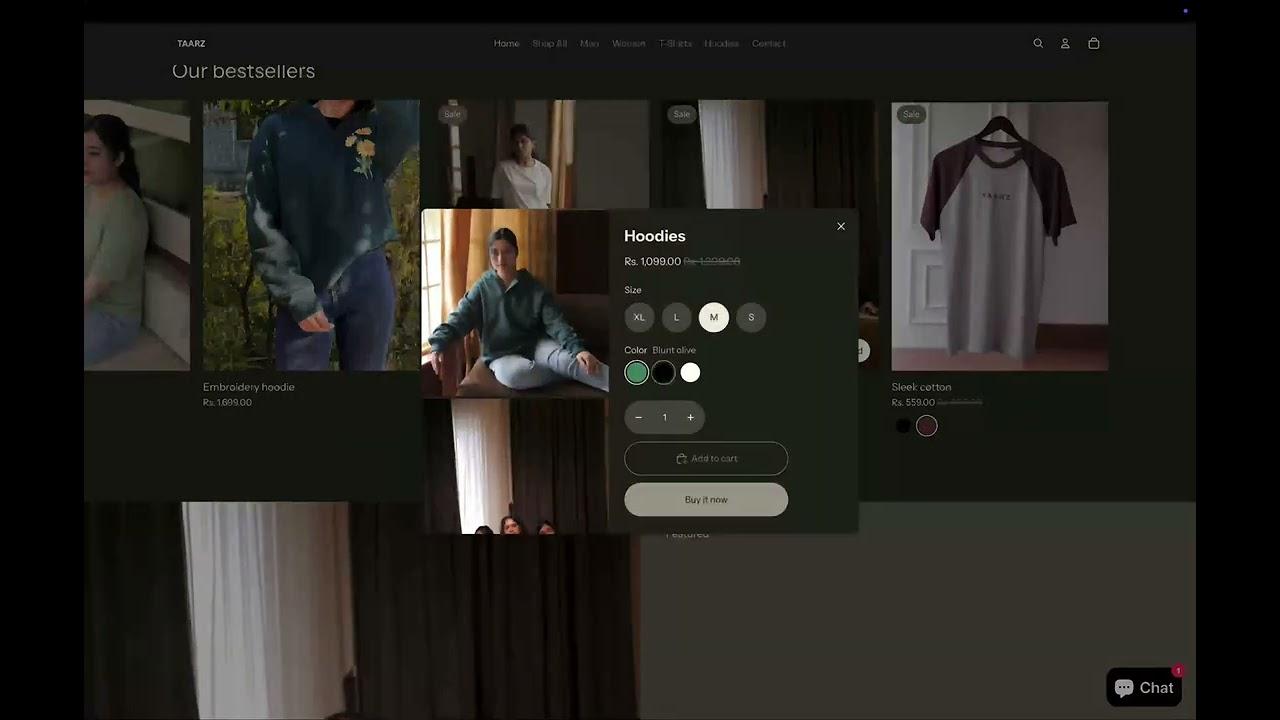Open the Shop All menu item
This screenshot has width=1280, height=720.
[x=549, y=43]
